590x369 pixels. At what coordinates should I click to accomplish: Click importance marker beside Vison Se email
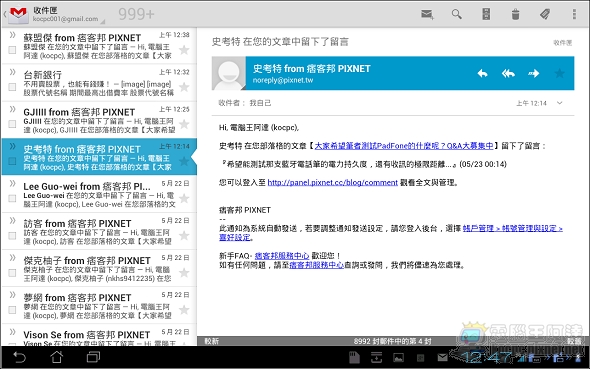point(12,332)
